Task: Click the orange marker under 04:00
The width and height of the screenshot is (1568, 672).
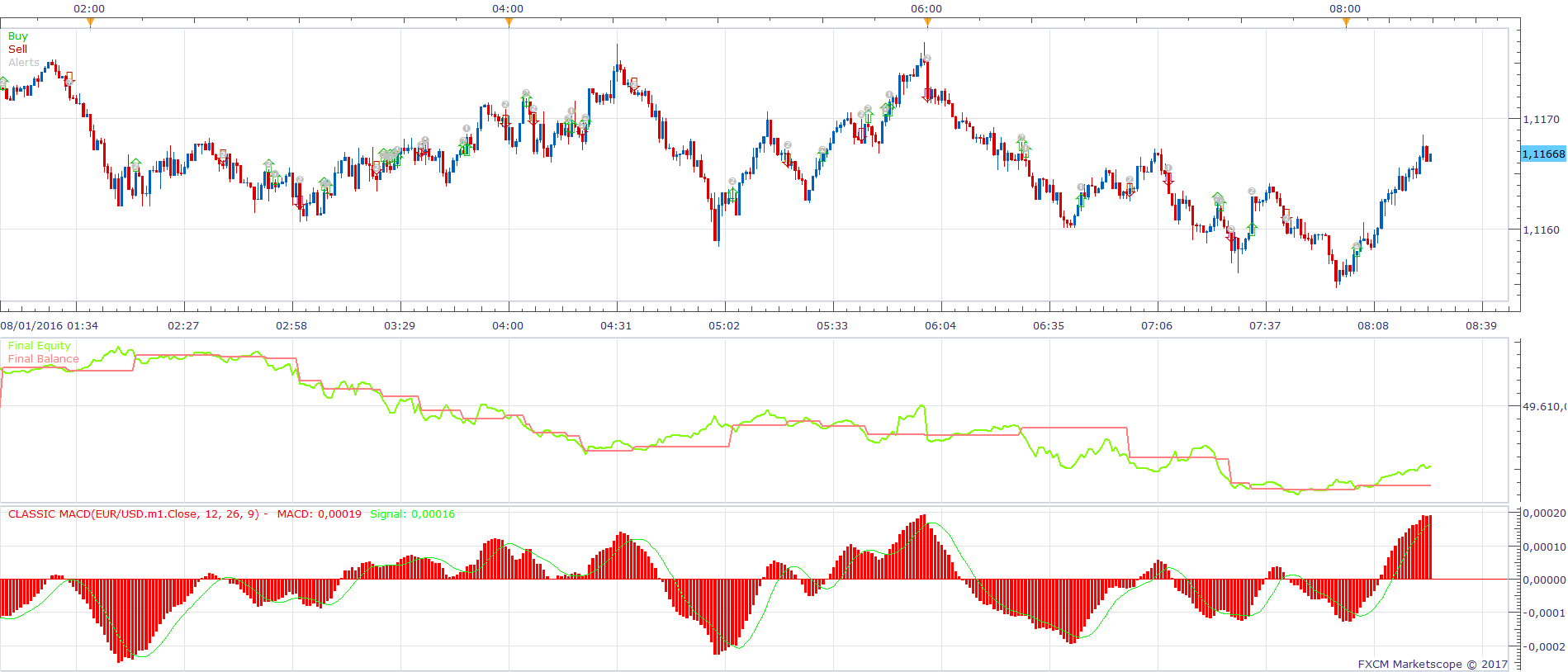Action: coord(509,22)
